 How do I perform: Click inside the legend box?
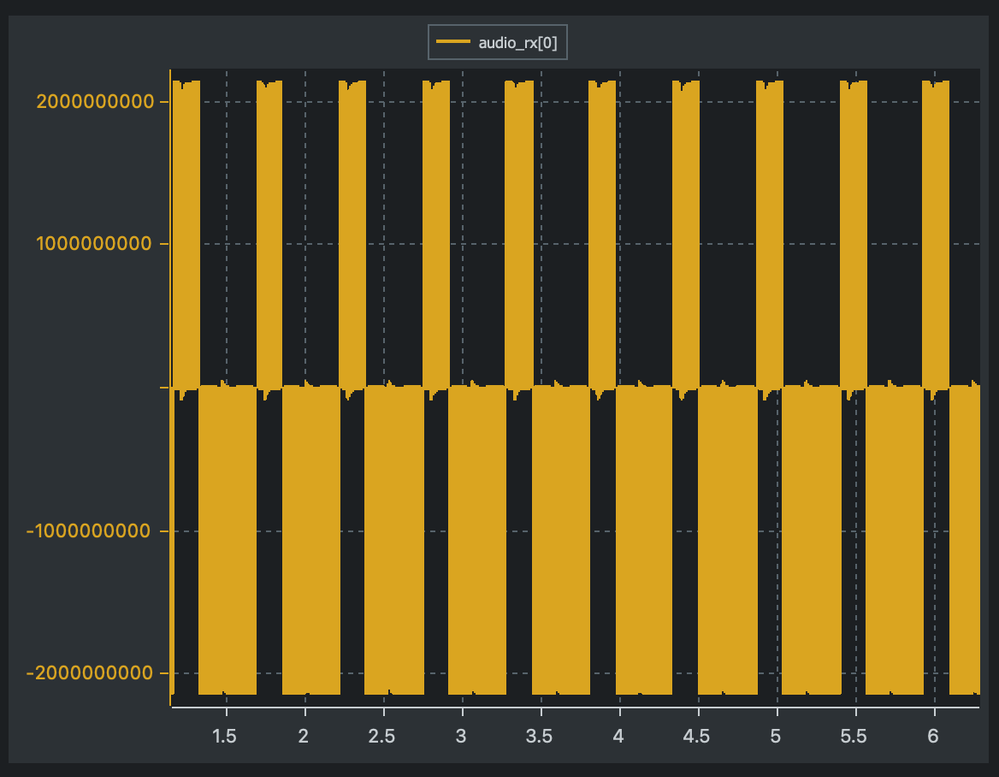click(x=497, y=41)
